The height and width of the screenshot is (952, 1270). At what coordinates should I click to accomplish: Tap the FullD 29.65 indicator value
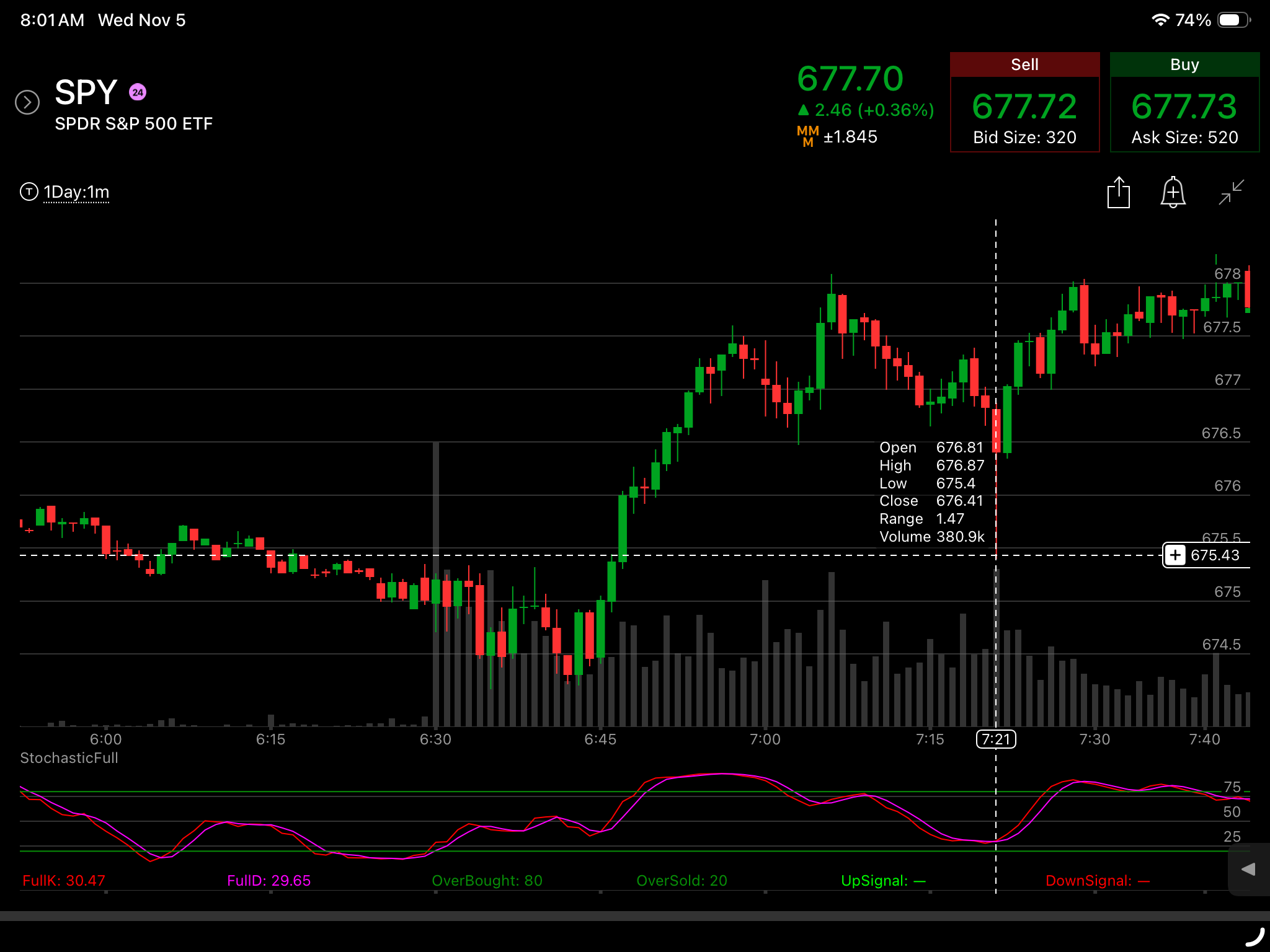(269, 881)
